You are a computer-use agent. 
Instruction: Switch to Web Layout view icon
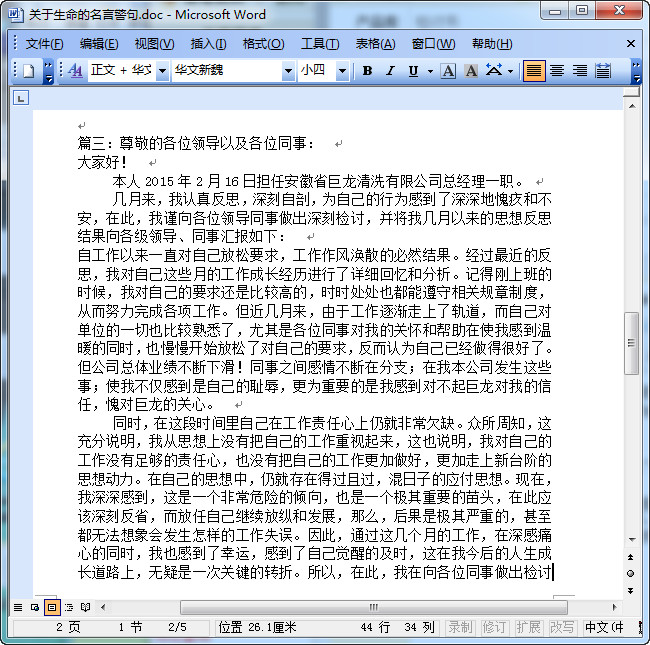pyautogui.click(x=35, y=608)
